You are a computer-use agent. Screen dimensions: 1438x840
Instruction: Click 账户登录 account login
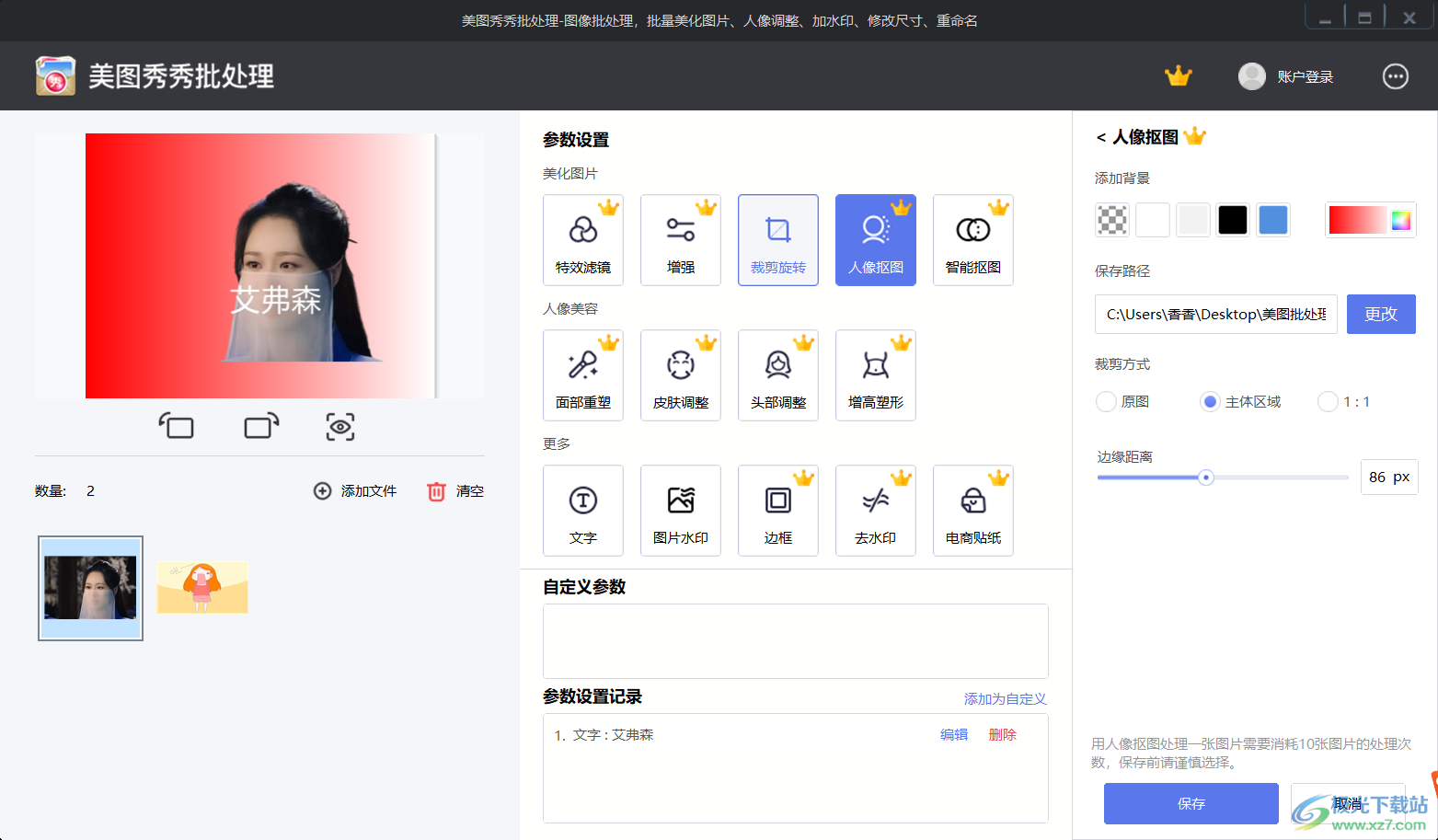click(x=1305, y=77)
